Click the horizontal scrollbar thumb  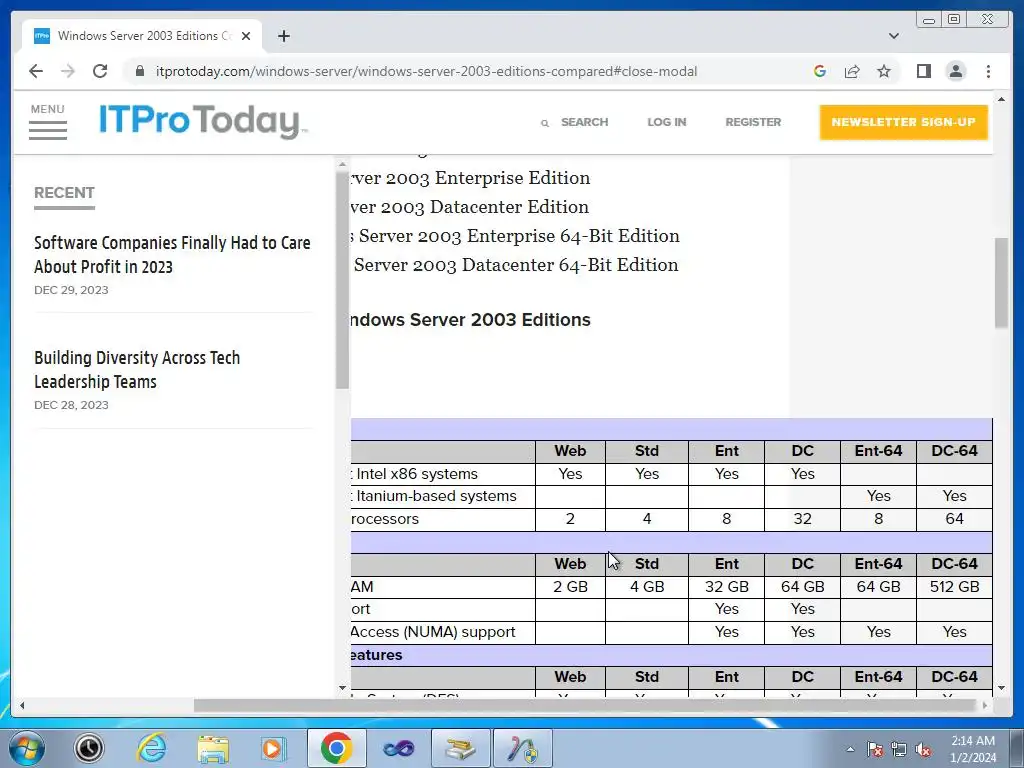tap(584, 705)
